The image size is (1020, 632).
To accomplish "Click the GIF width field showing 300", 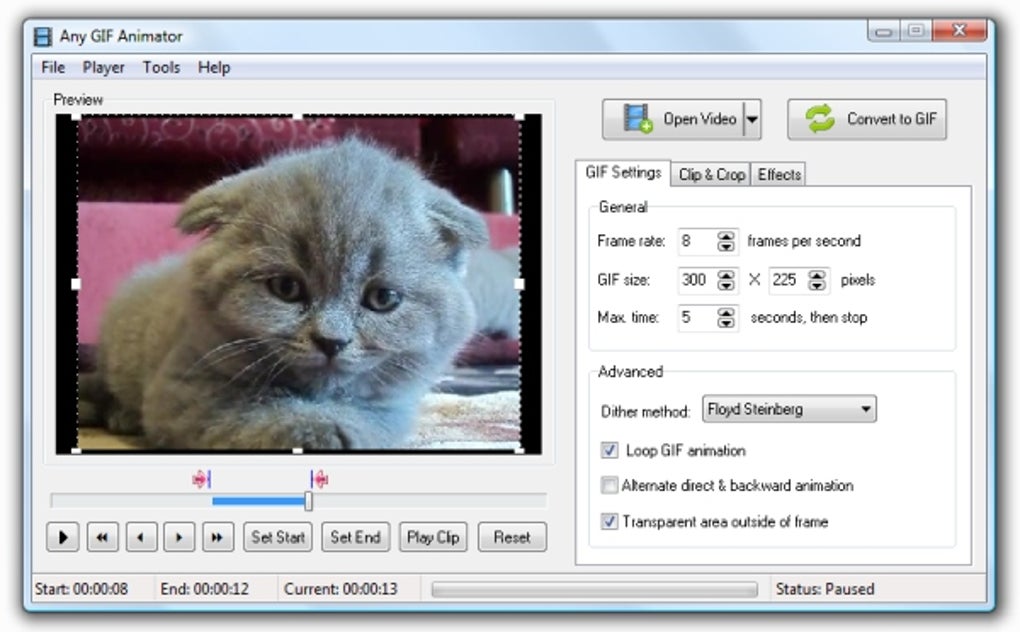I will tap(697, 280).
